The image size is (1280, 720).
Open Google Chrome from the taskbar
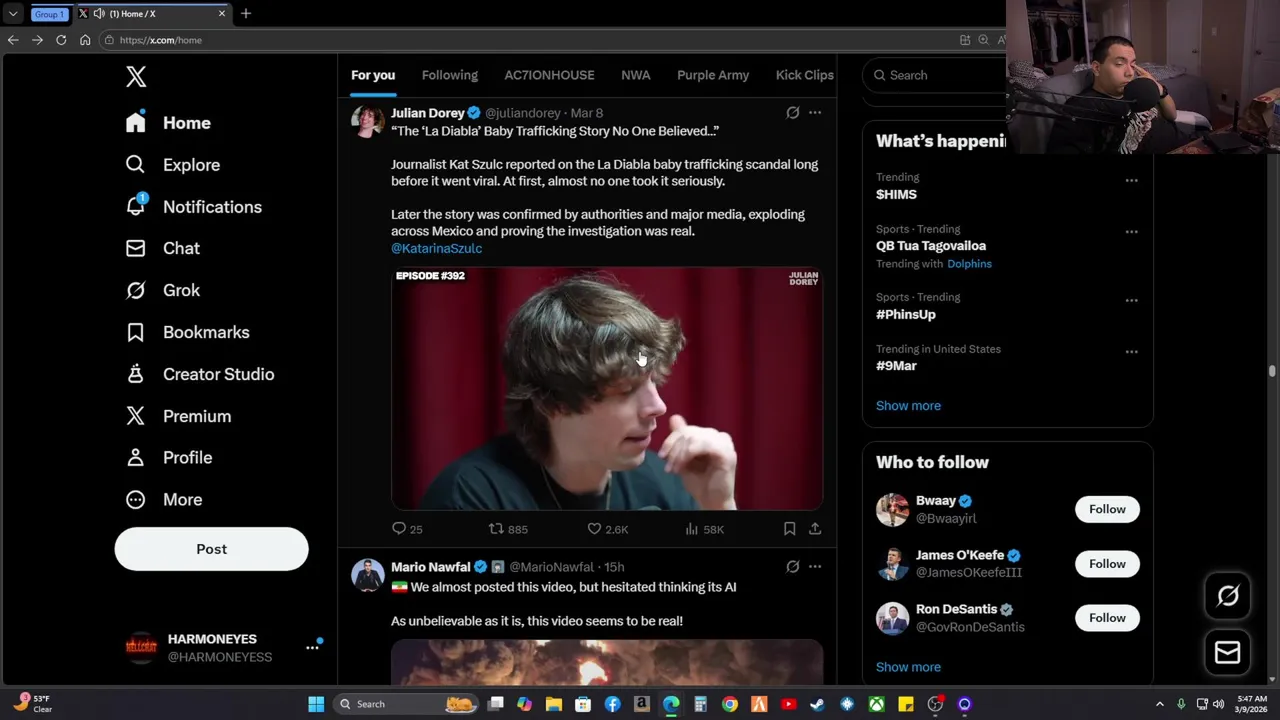[x=730, y=704]
